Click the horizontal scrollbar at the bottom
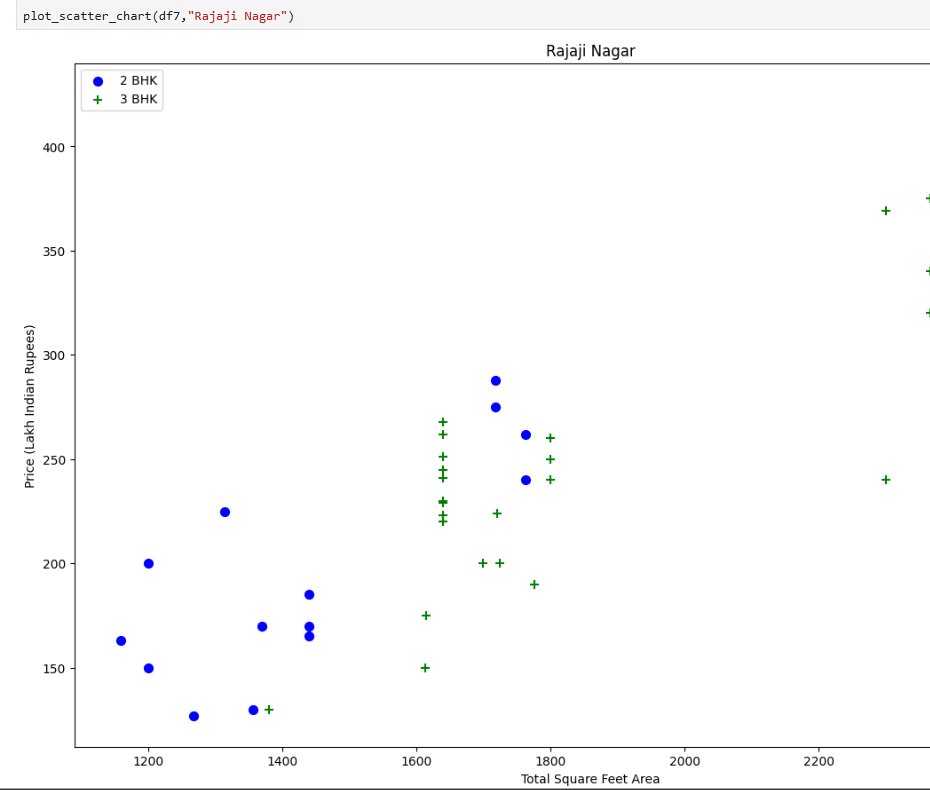The height and width of the screenshot is (790, 930). (465, 787)
